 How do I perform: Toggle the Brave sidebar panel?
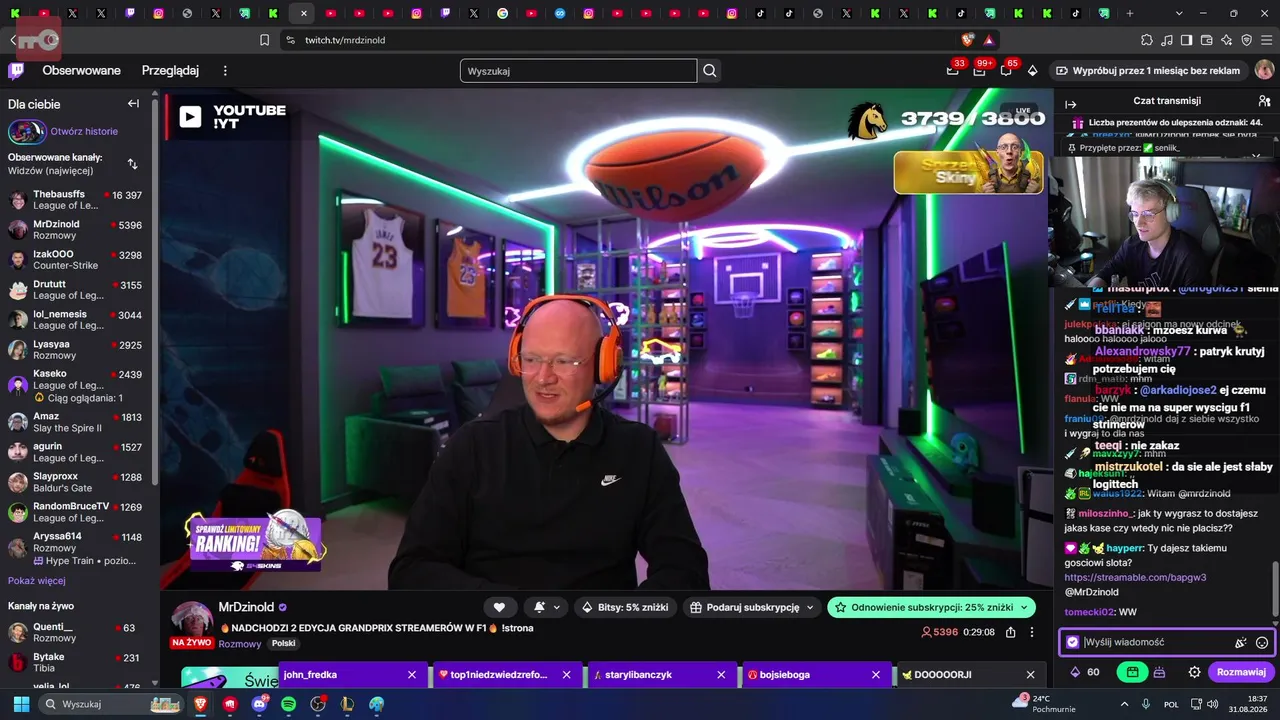tap(1186, 40)
